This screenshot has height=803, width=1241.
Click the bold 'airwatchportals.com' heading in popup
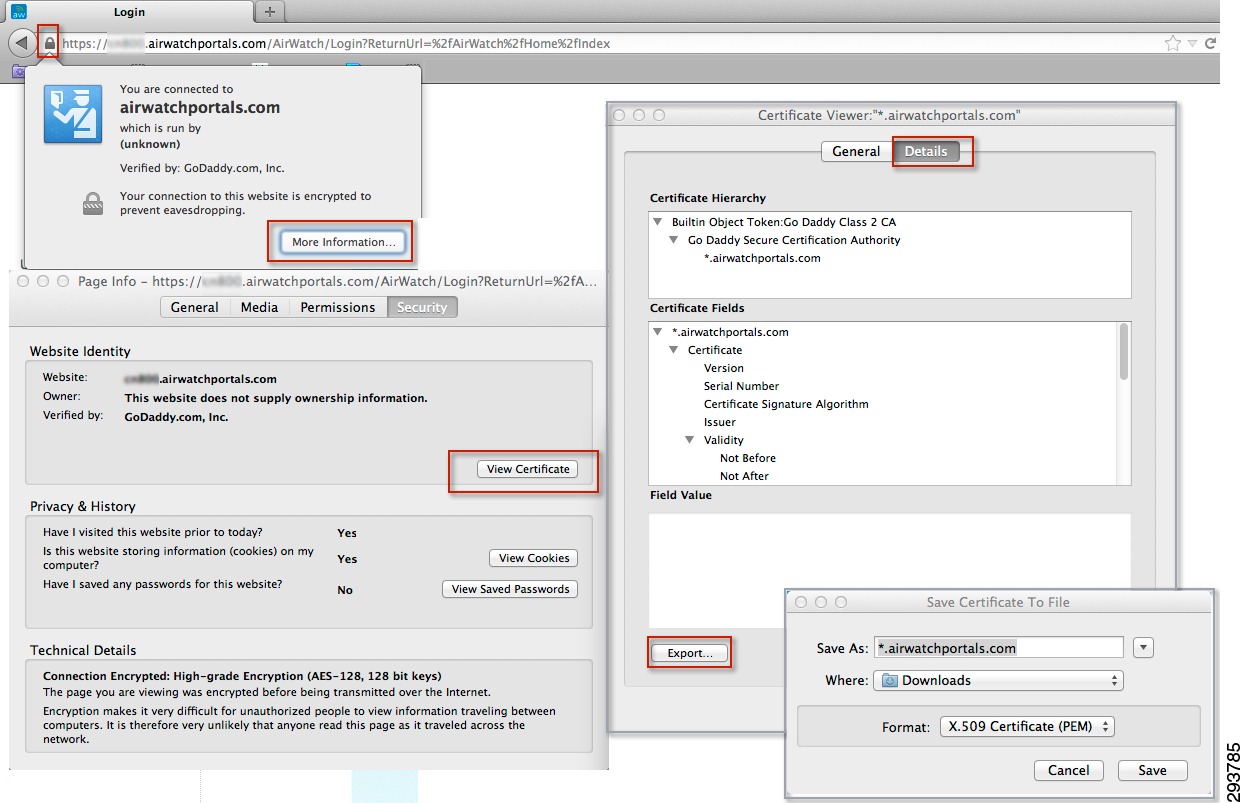coord(200,107)
